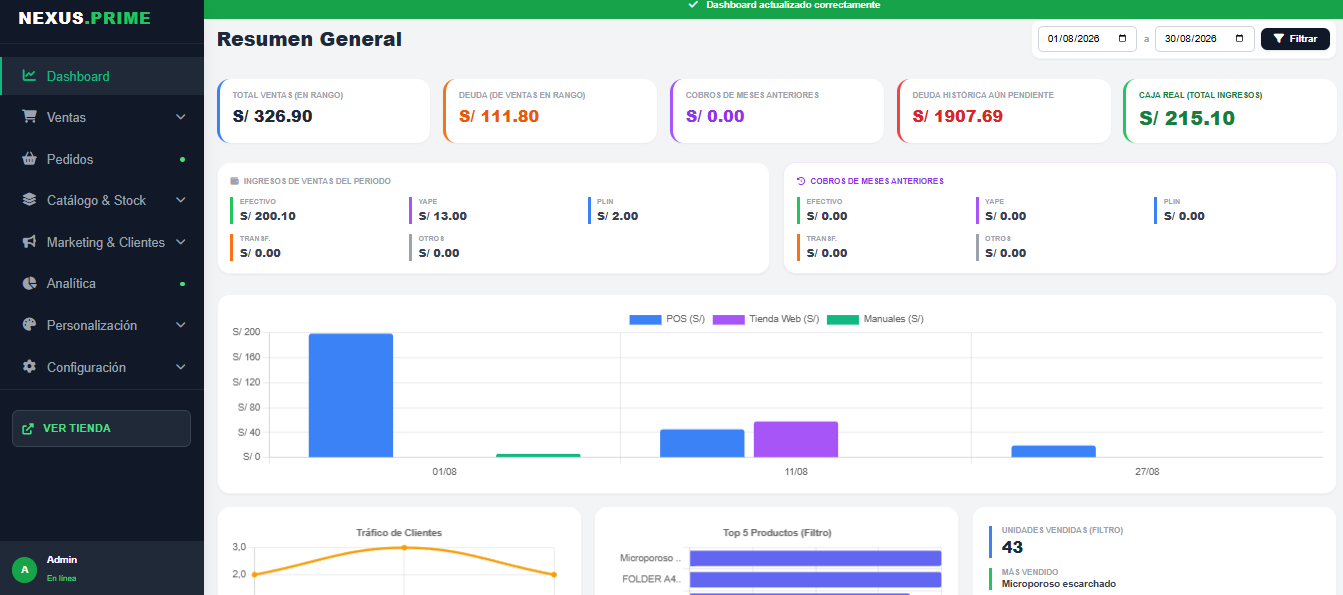The image size is (1343, 595).
Task: Click the Deuda value S/ 111.80
Action: click(499, 116)
